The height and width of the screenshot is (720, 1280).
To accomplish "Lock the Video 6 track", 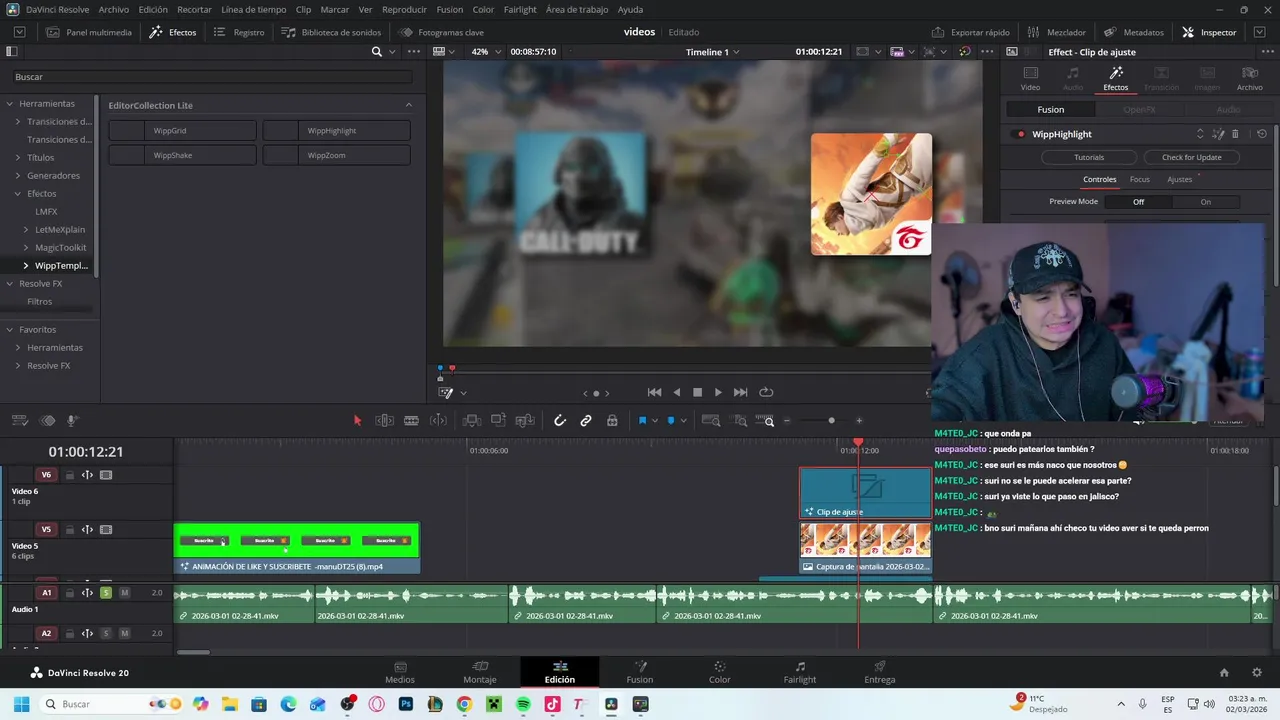I will (69, 475).
